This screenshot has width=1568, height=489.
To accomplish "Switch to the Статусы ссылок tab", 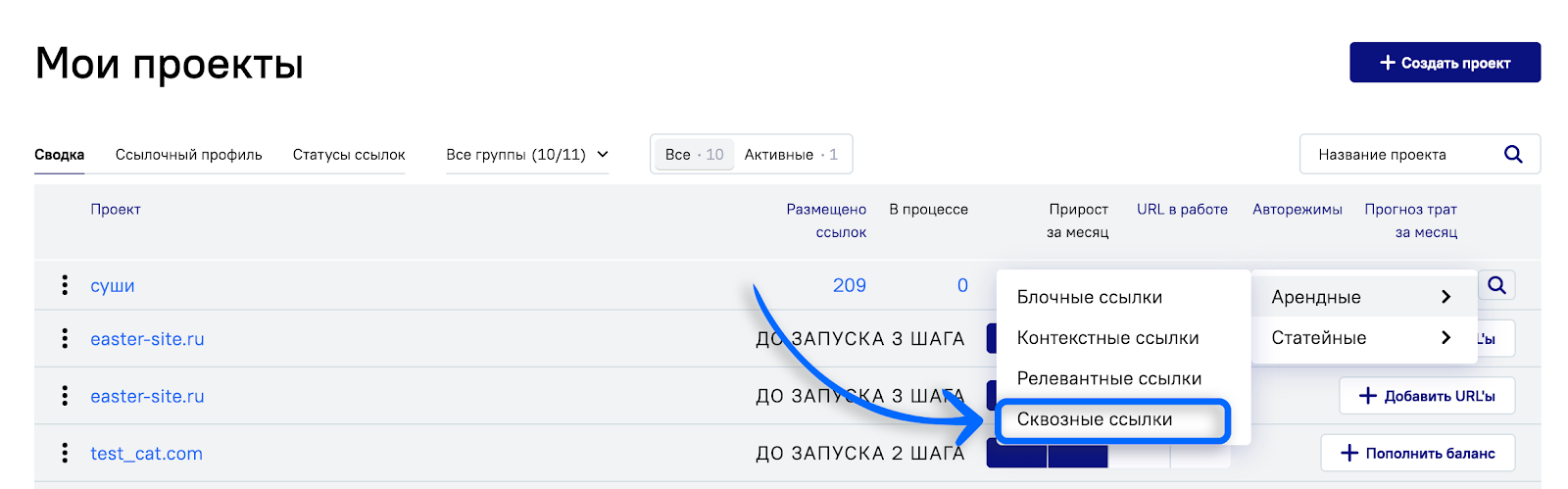I will click(349, 155).
